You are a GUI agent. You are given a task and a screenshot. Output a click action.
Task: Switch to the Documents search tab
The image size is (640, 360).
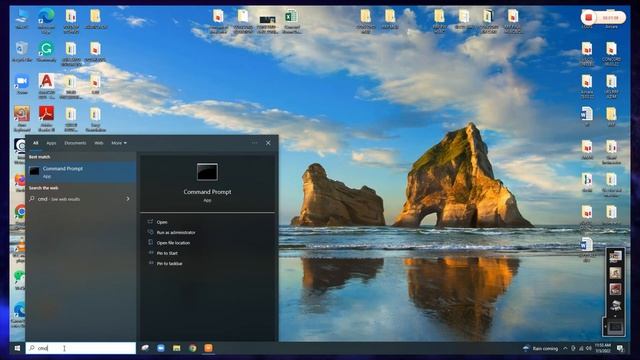point(75,143)
